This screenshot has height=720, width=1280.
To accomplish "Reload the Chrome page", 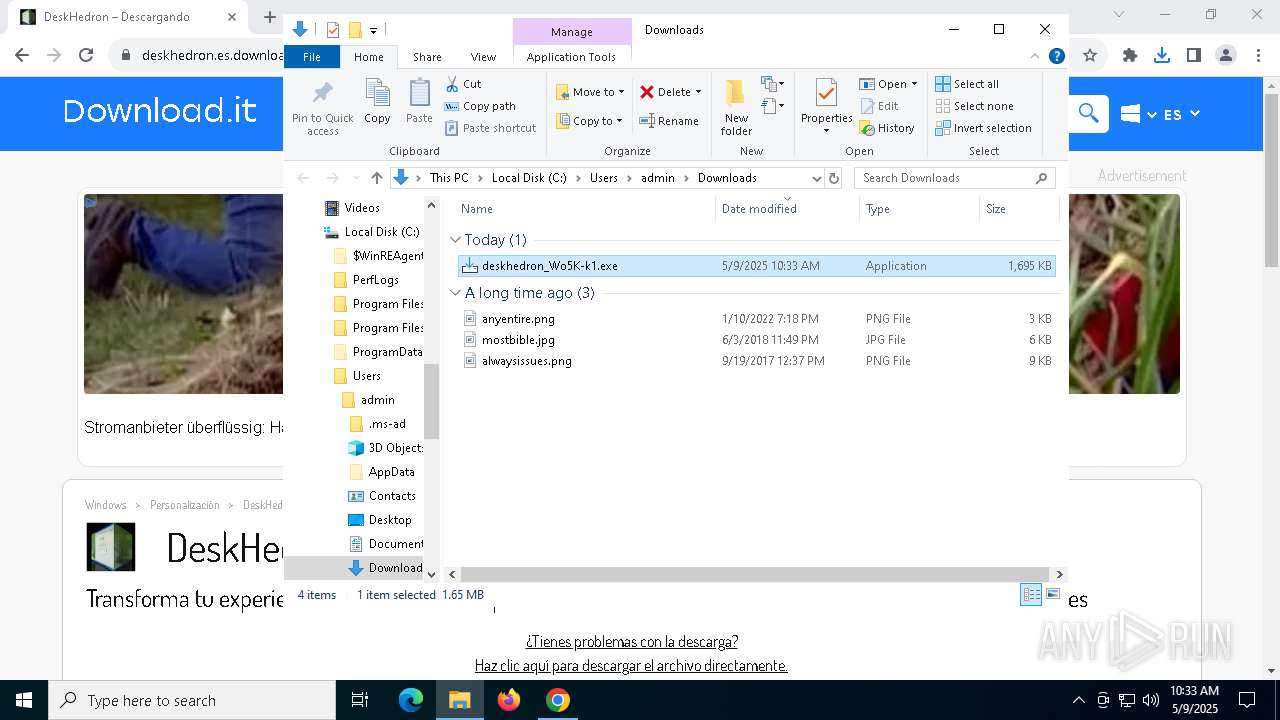I will [x=86, y=55].
